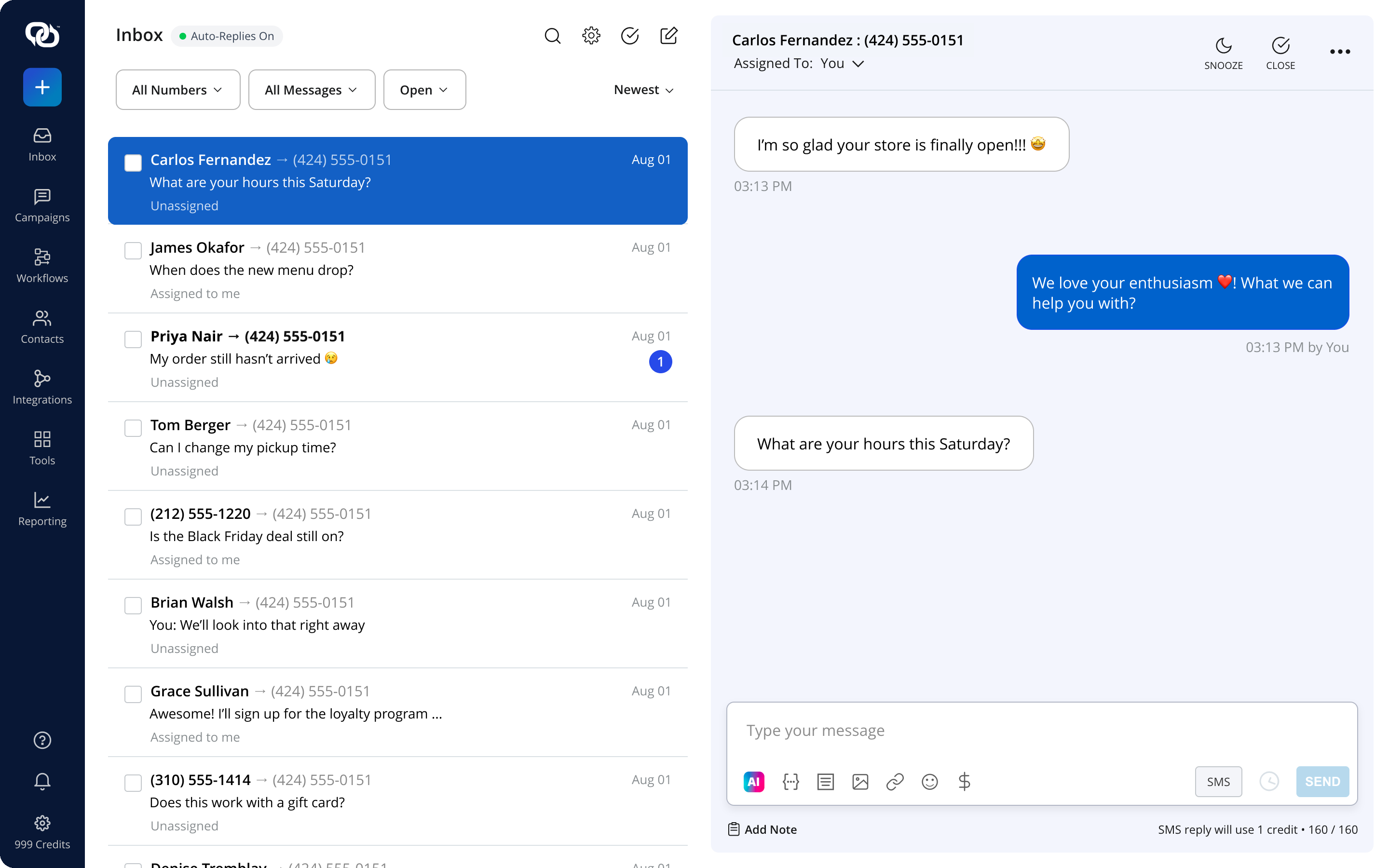Viewport: 1389px width, 868px height.
Task: Open Reporting from the sidebar
Action: [x=42, y=510]
